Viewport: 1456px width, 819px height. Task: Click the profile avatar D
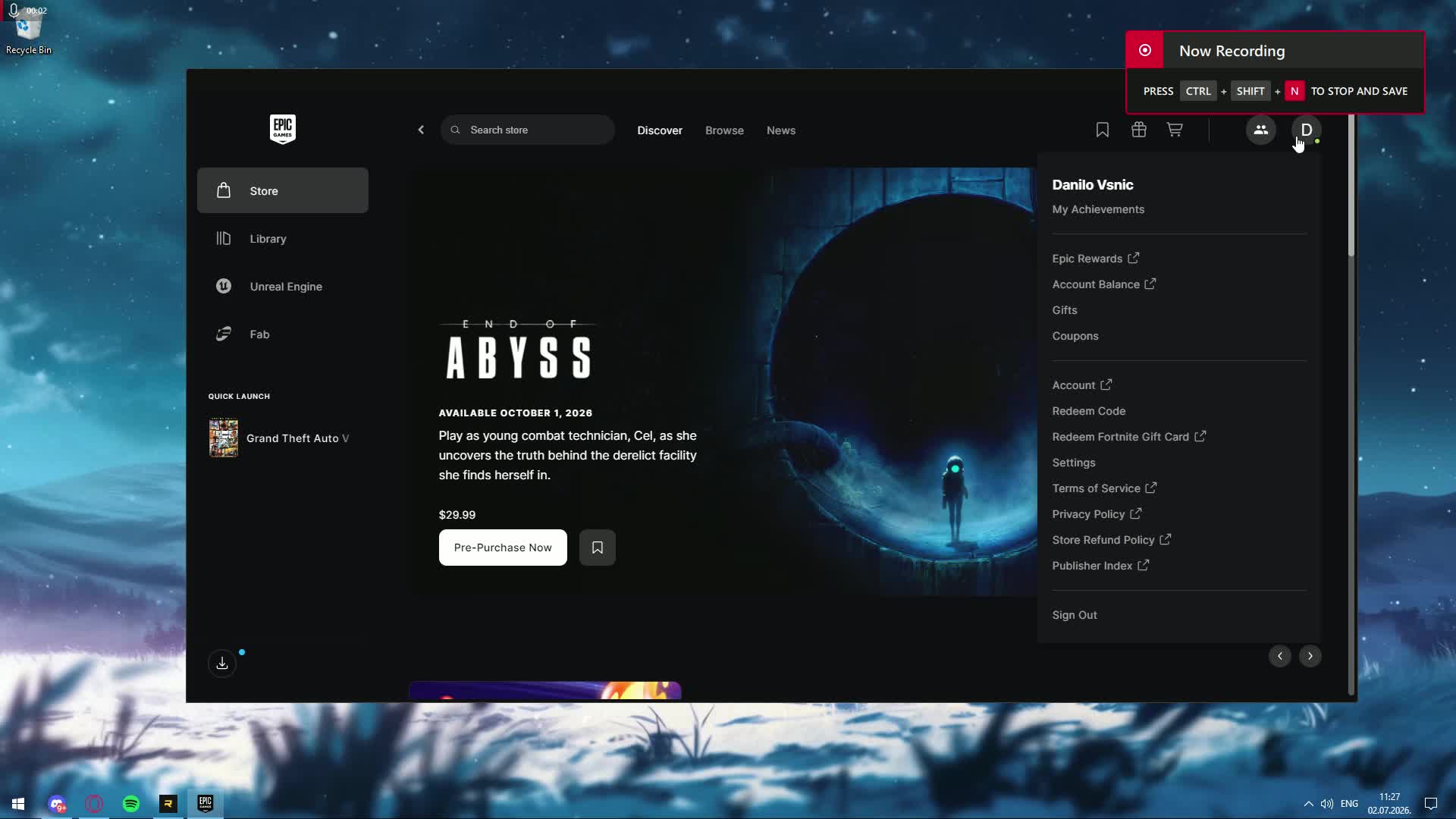[1306, 130]
